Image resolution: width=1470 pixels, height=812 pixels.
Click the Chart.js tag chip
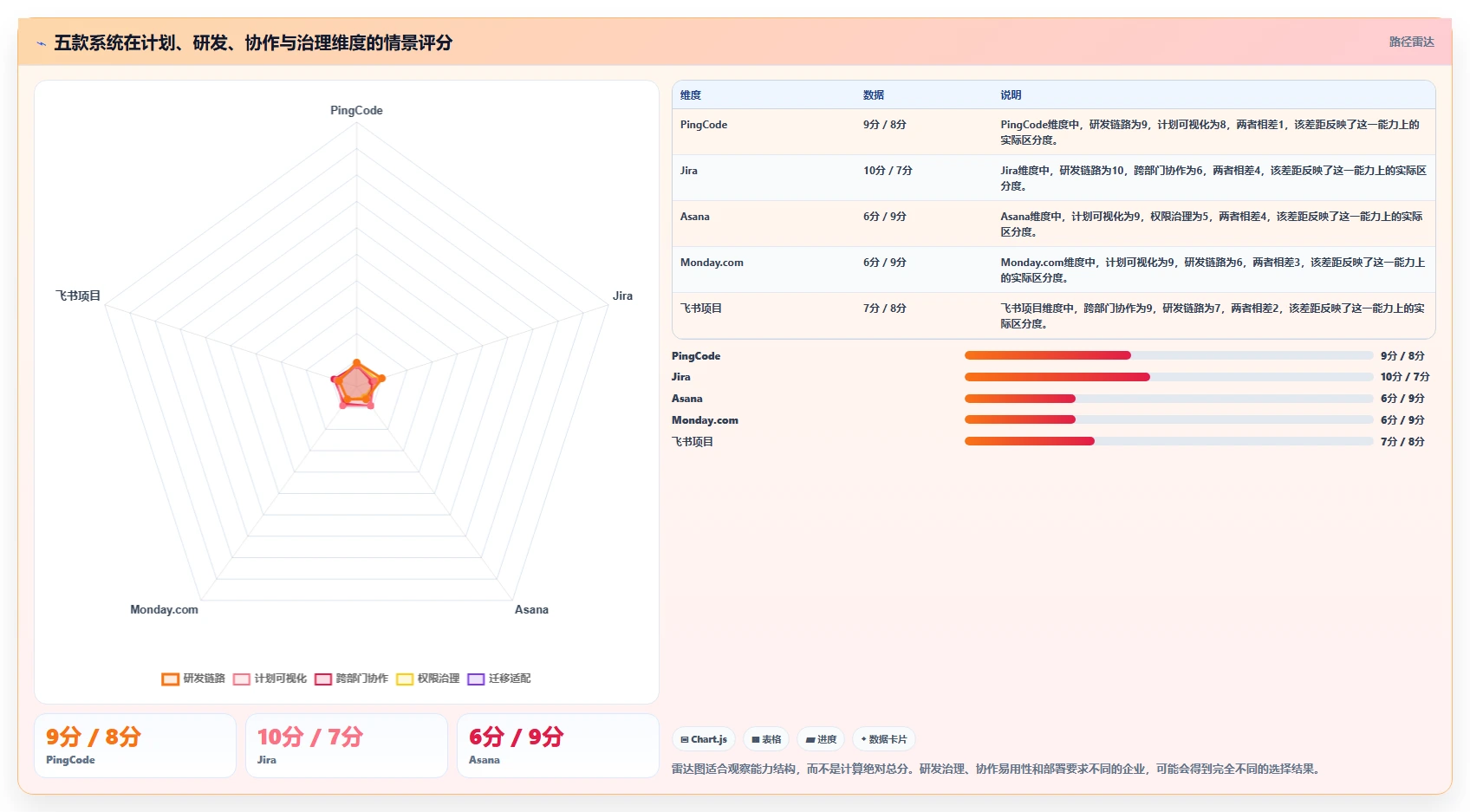click(704, 739)
